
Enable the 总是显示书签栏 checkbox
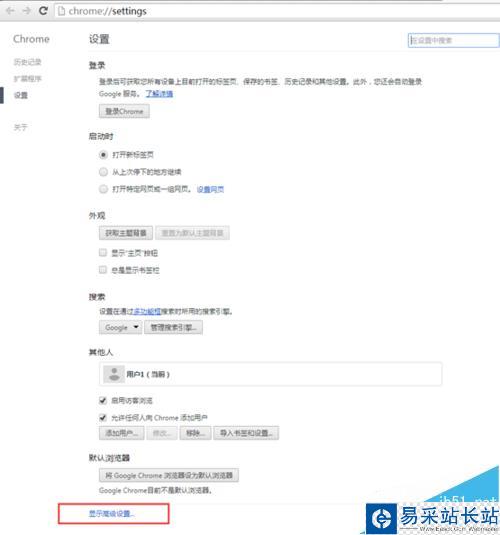103,270
